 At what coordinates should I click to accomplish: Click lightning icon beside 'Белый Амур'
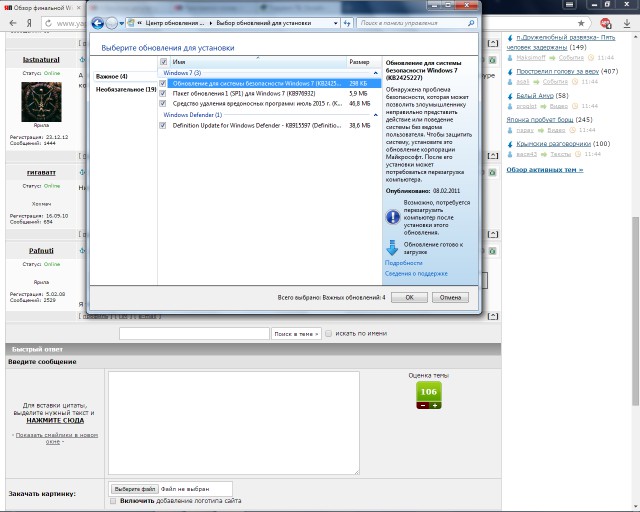[x=510, y=96]
